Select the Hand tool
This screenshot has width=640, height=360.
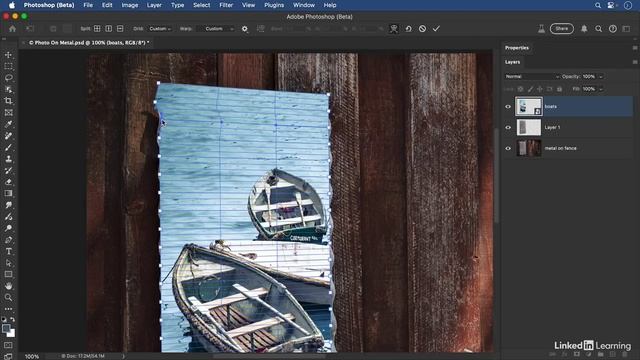pos(8,286)
